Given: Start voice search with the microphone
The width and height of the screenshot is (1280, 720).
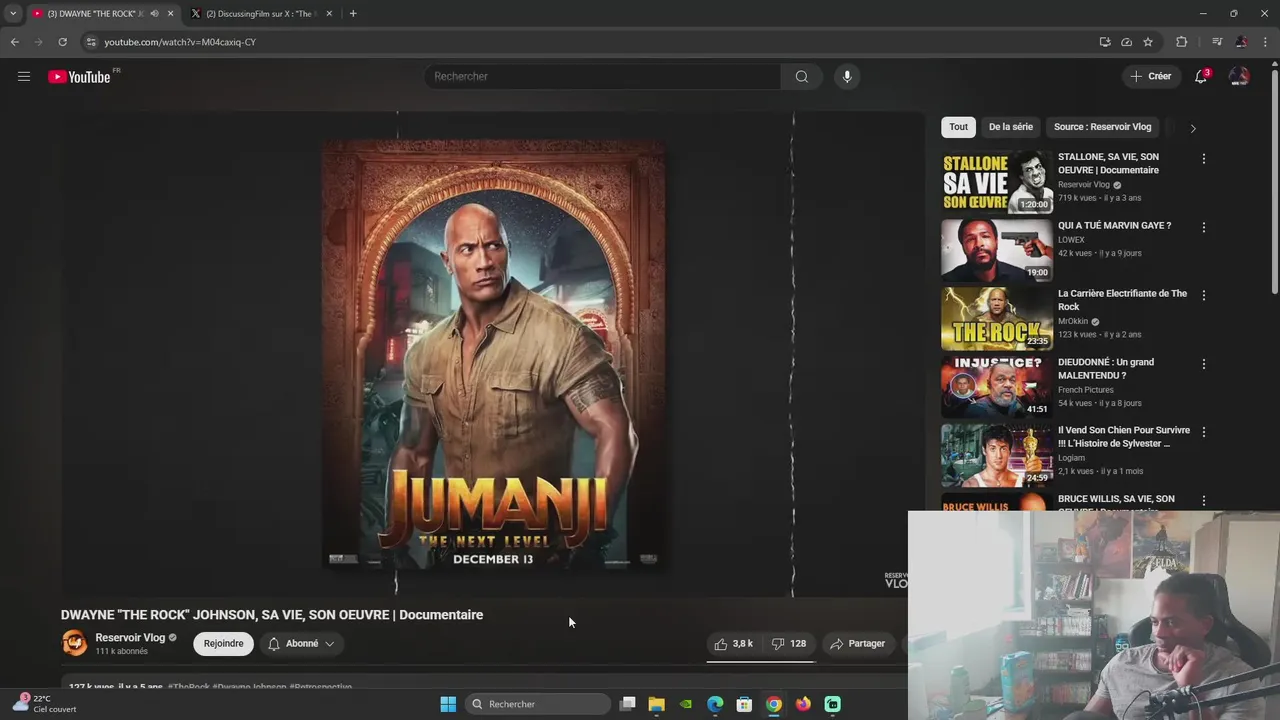Looking at the screenshot, I should [x=847, y=76].
